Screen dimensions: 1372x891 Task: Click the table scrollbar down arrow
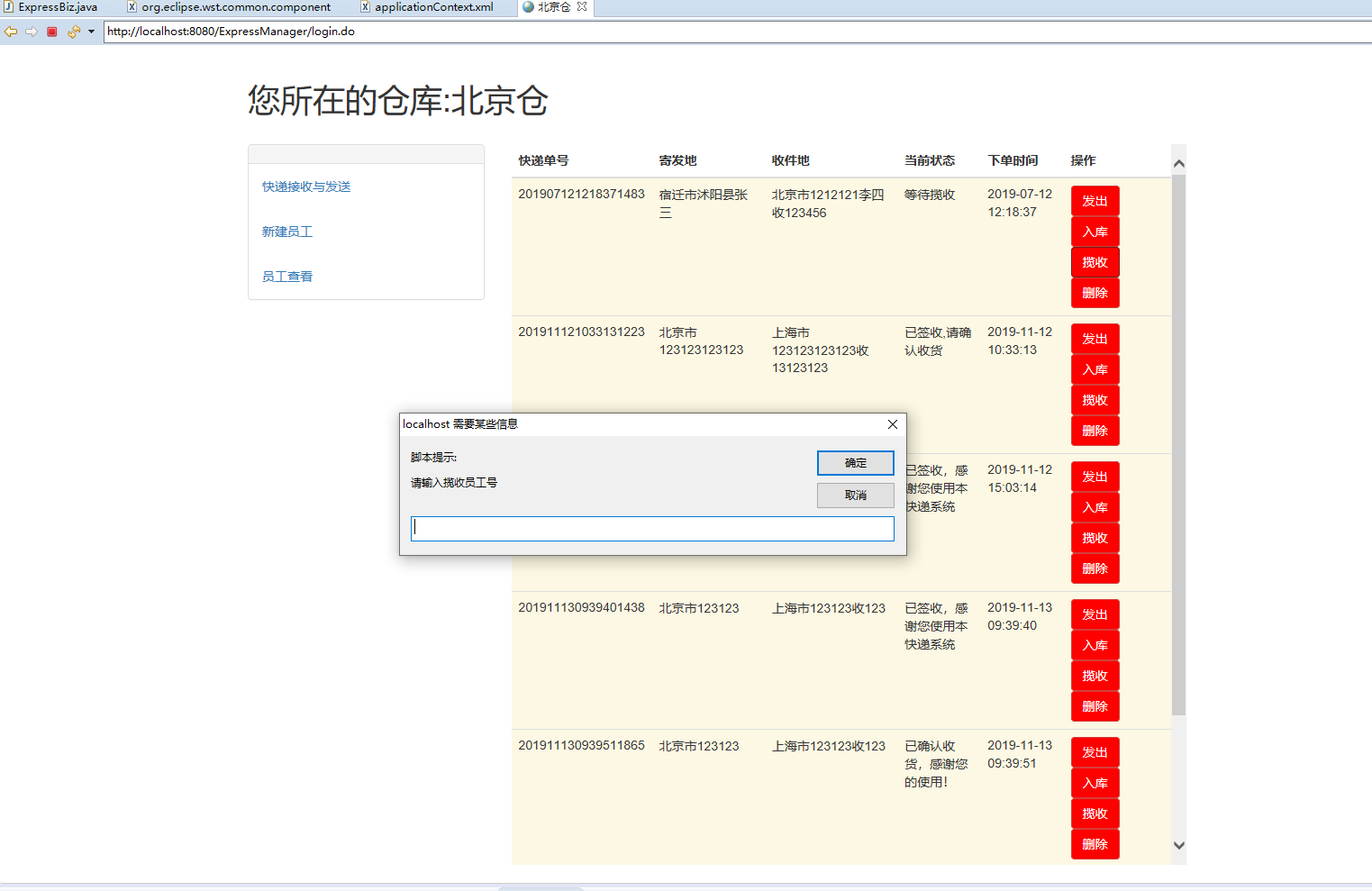[1178, 845]
